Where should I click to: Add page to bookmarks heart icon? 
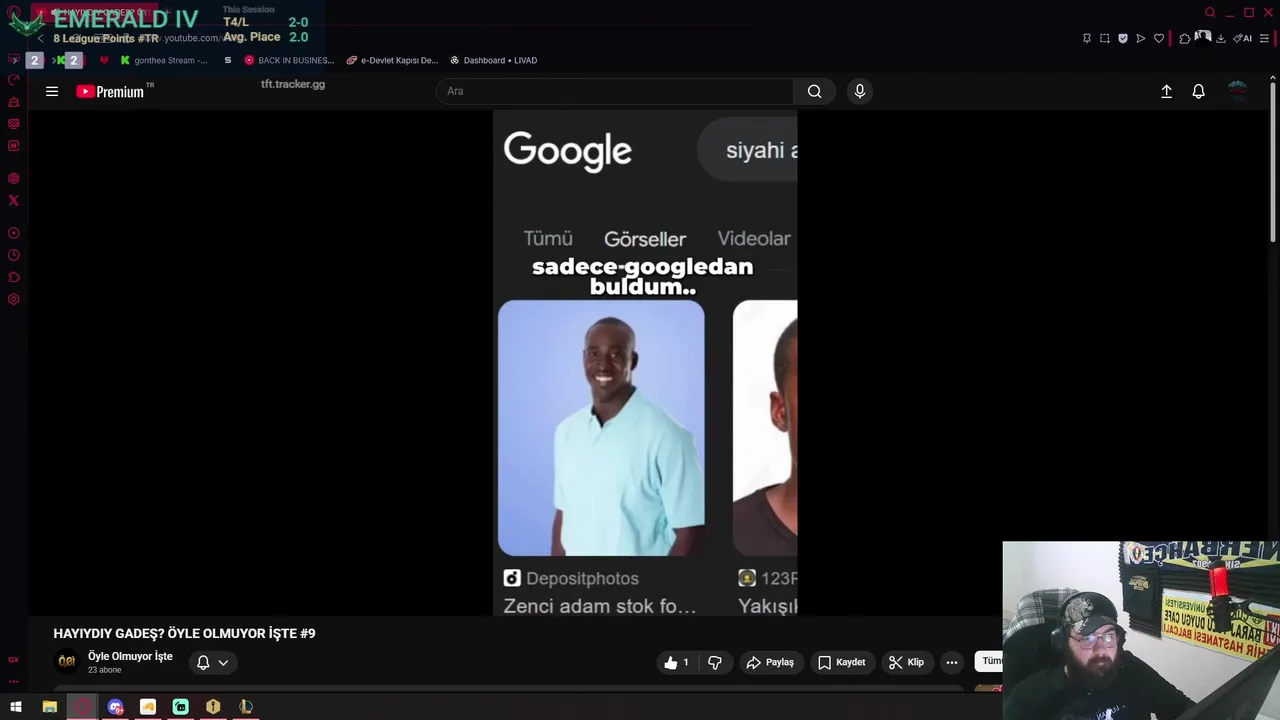[x=1159, y=38]
